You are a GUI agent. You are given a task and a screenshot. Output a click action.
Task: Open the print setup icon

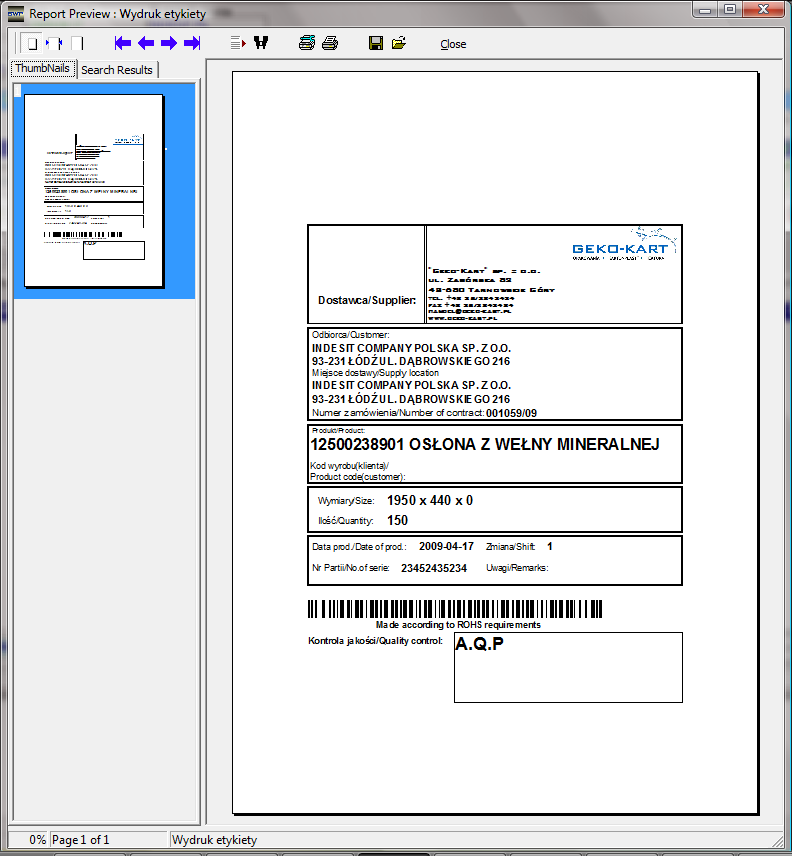(x=307, y=44)
